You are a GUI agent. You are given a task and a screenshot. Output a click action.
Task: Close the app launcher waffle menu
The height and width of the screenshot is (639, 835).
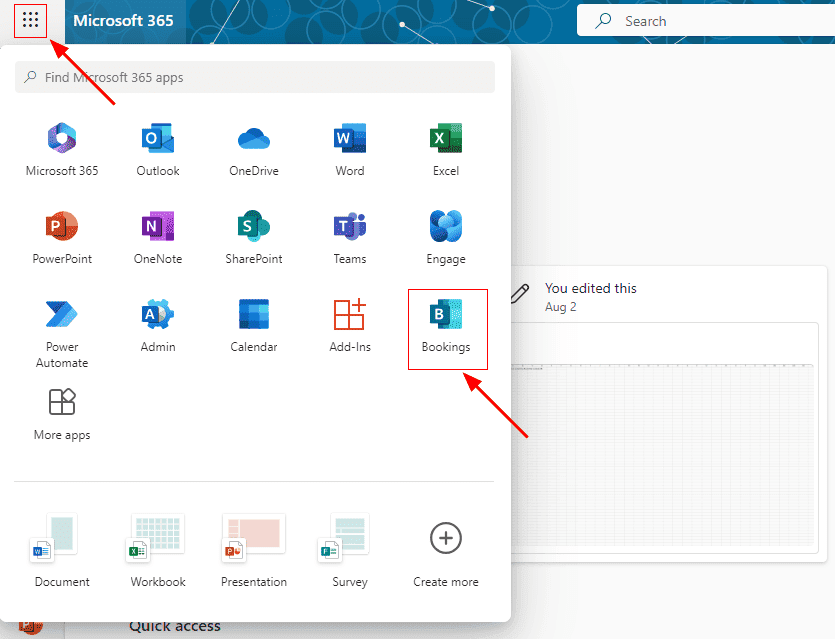pyautogui.click(x=31, y=20)
